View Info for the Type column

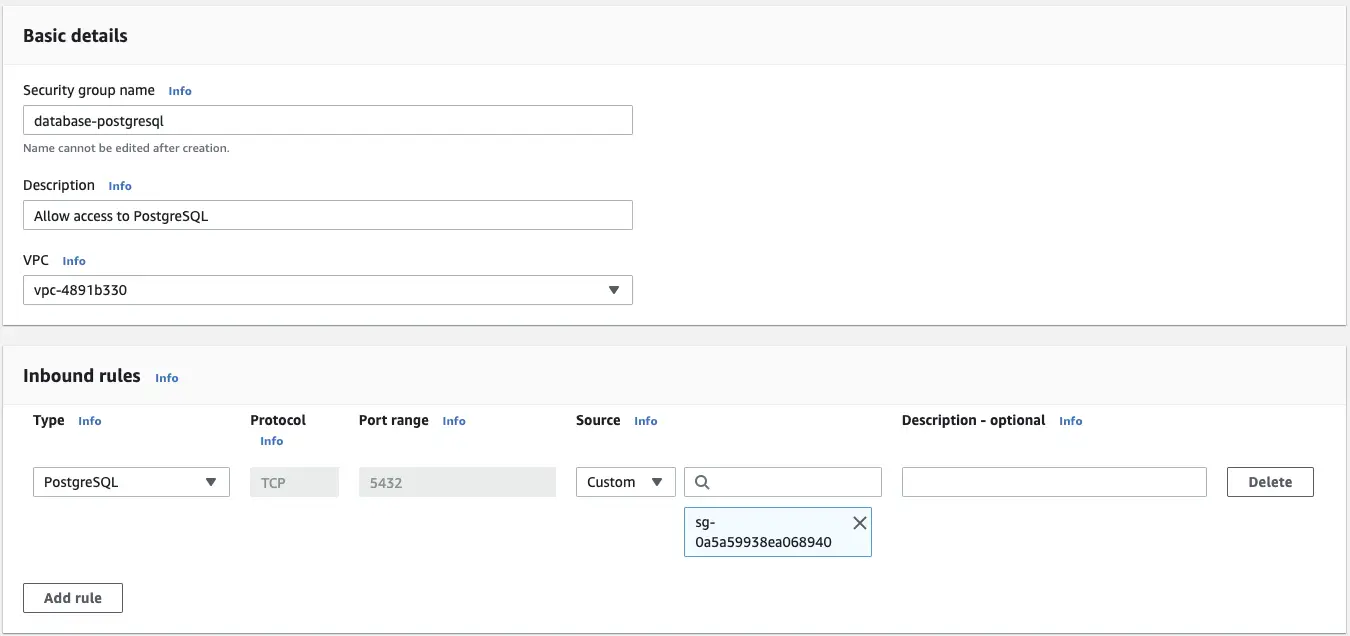(x=90, y=421)
